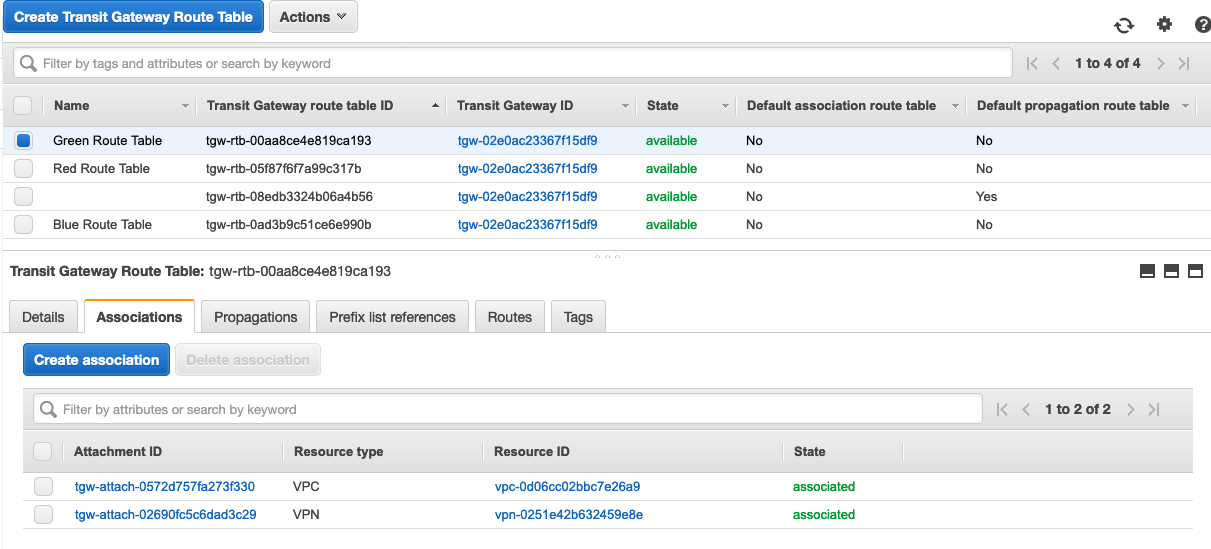
Task: Open the Name column dropdown arrow
Action: [x=185, y=106]
